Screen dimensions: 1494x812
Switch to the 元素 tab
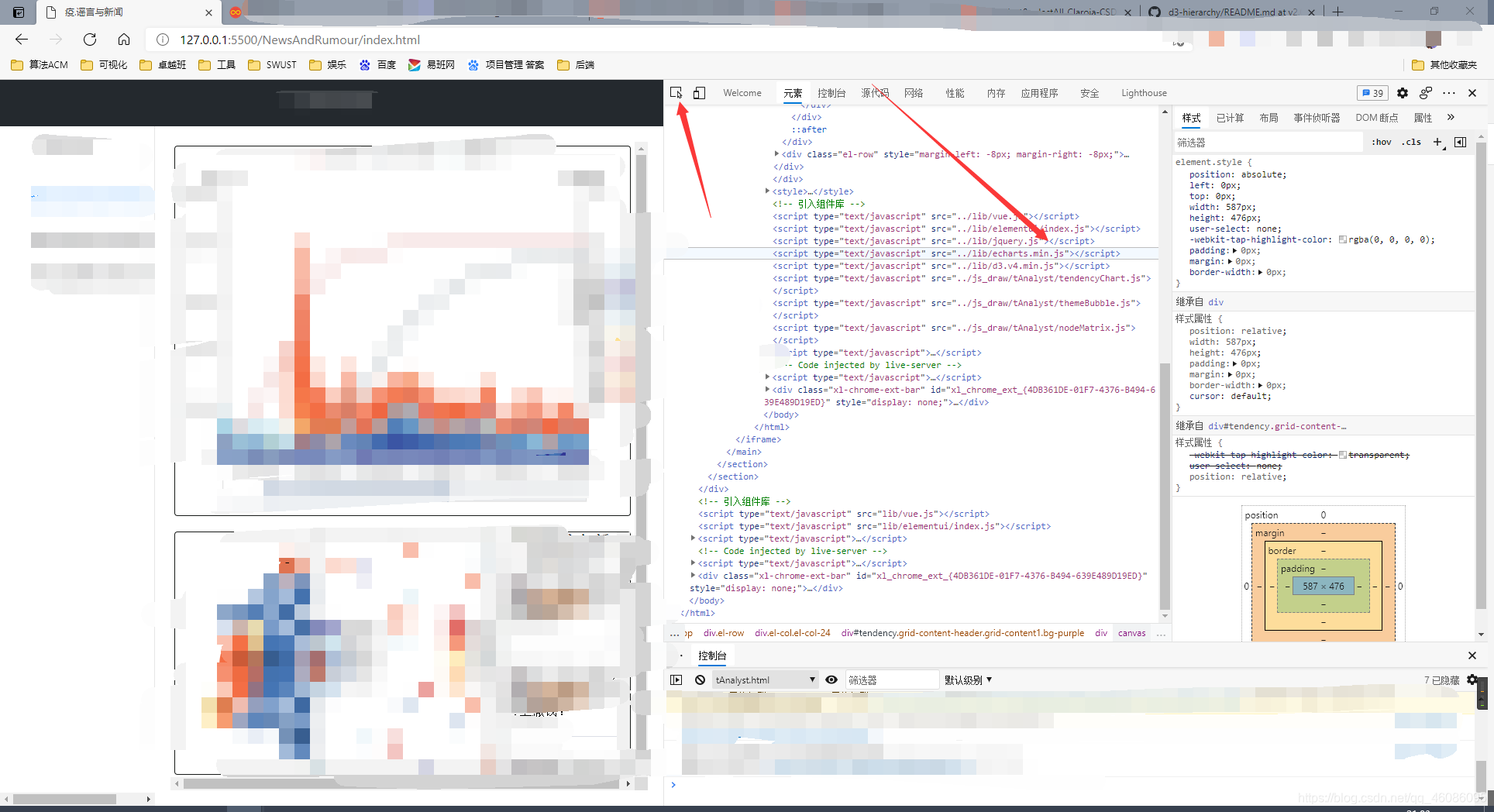(793, 93)
